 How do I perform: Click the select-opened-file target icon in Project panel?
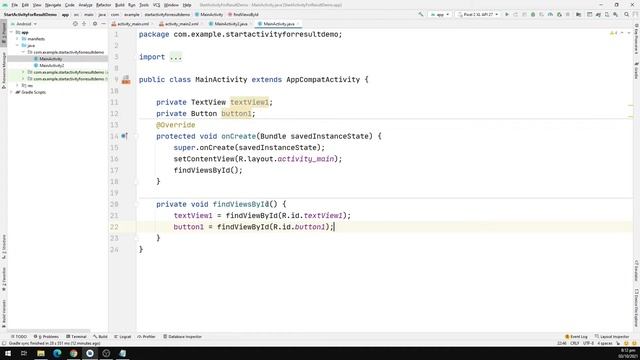click(x=75, y=24)
